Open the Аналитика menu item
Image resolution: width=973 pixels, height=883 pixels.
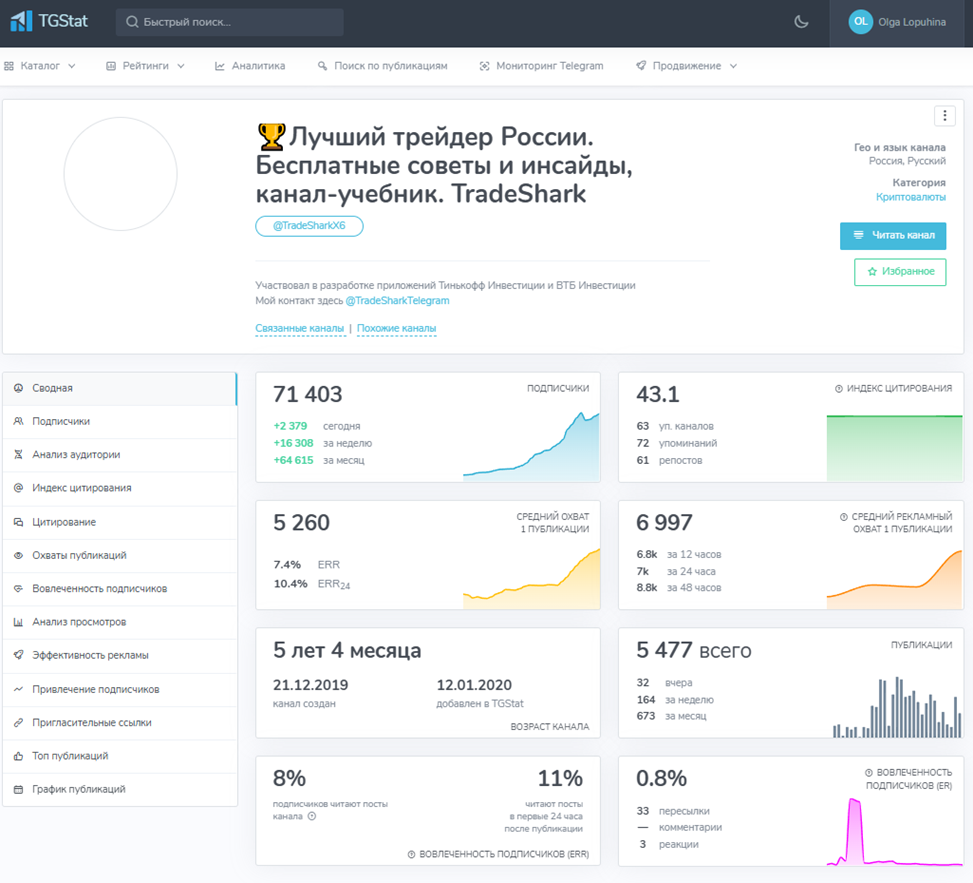pos(250,66)
